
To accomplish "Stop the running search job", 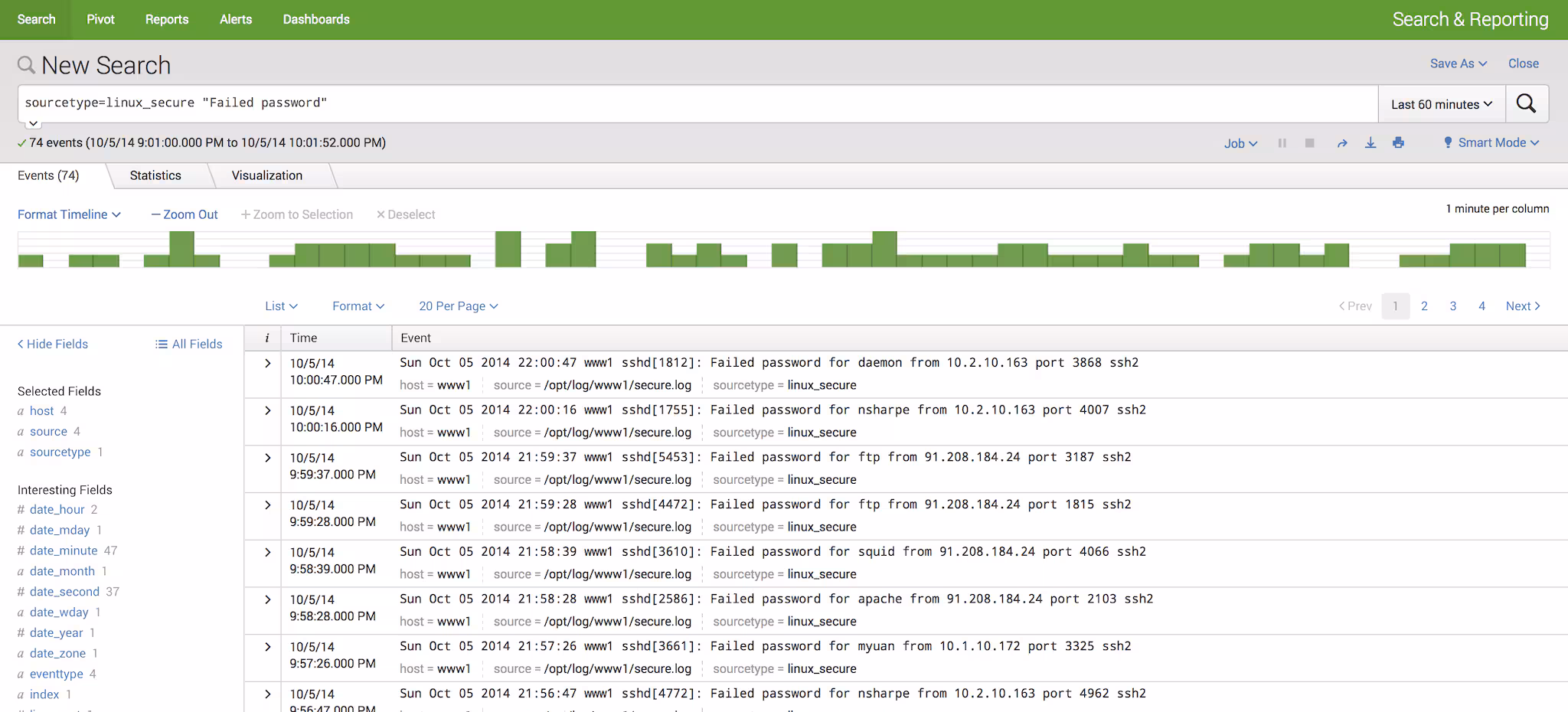I will (x=1310, y=143).
